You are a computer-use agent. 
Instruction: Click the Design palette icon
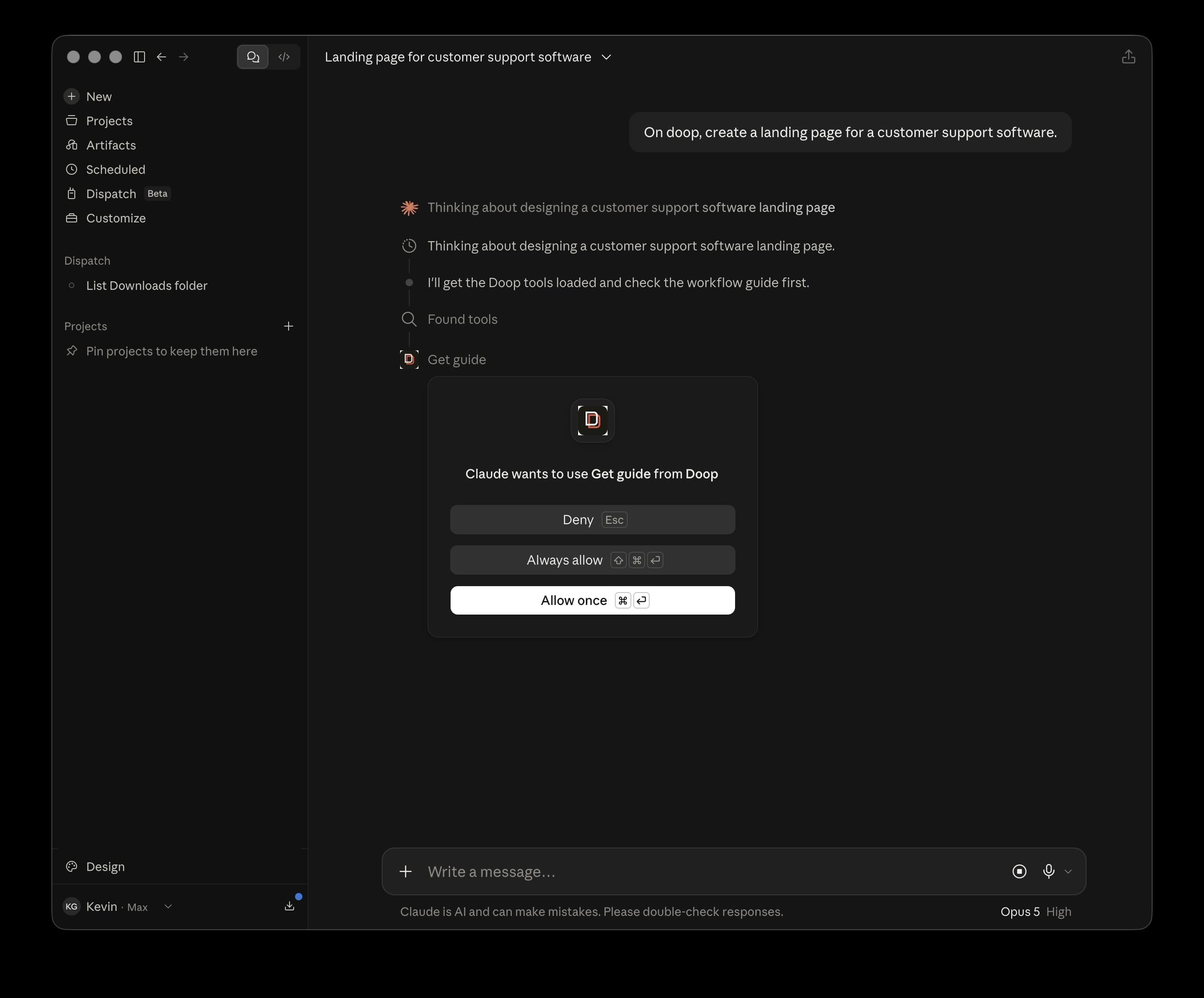click(x=72, y=867)
